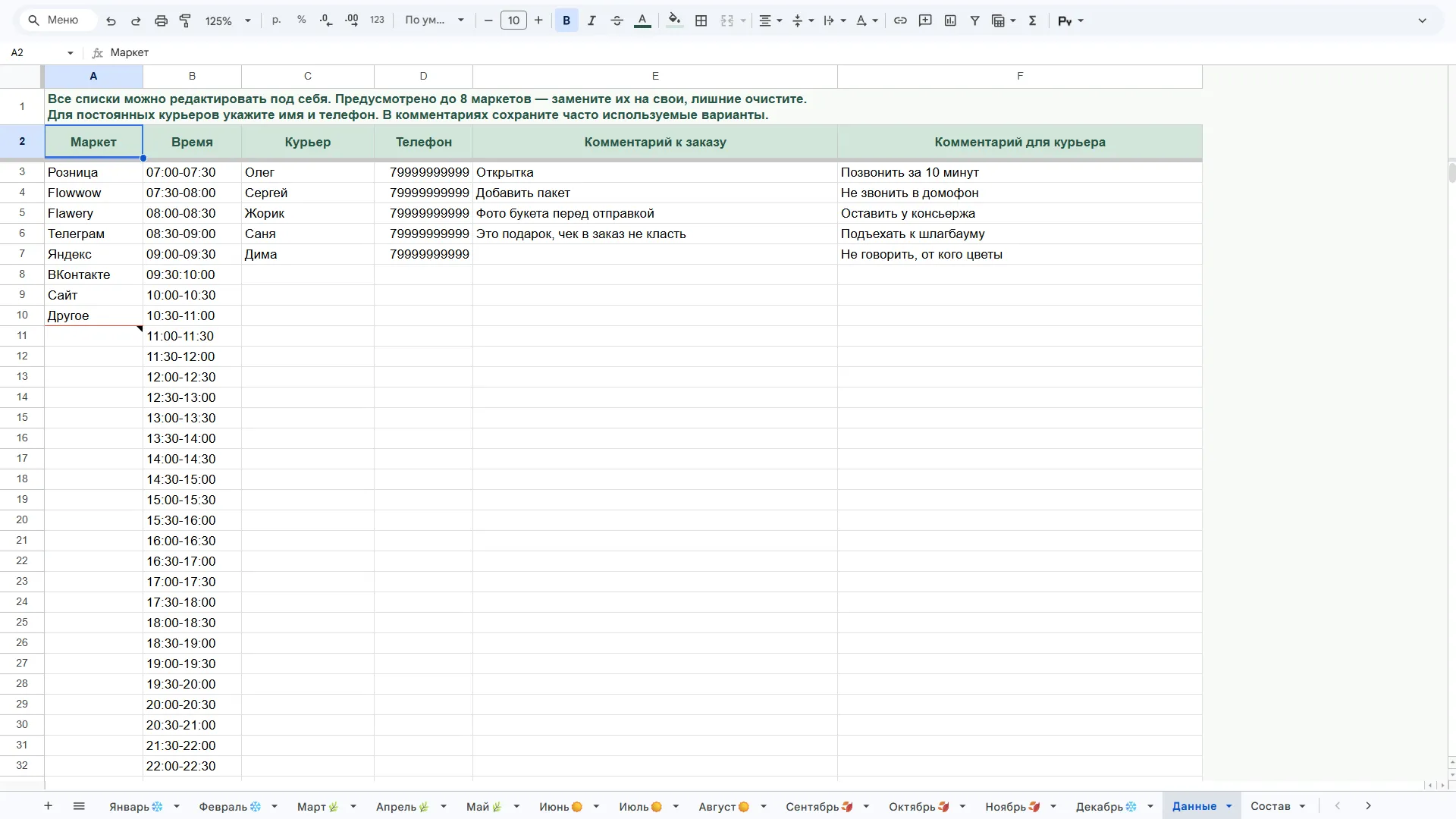Viewport: 1456px width, 819px height.
Task: Select the 'Не звонить в домофон' cell
Action: [x=1020, y=193]
